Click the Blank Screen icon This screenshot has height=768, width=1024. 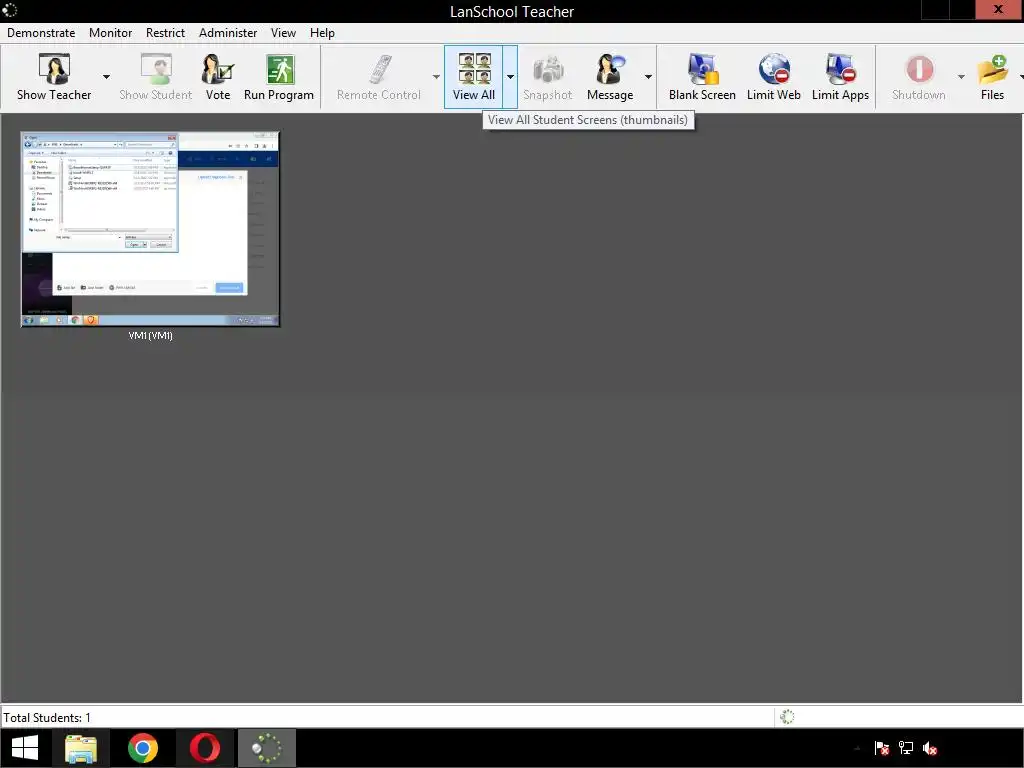[702, 77]
